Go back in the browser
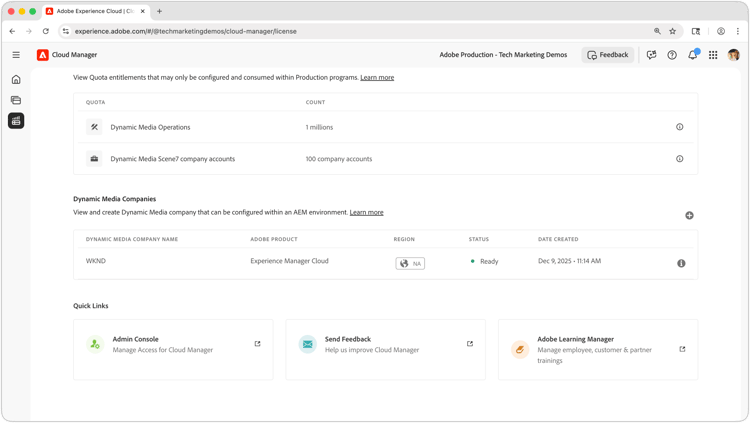The width and height of the screenshot is (750, 423). pyautogui.click(x=12, y=31)
